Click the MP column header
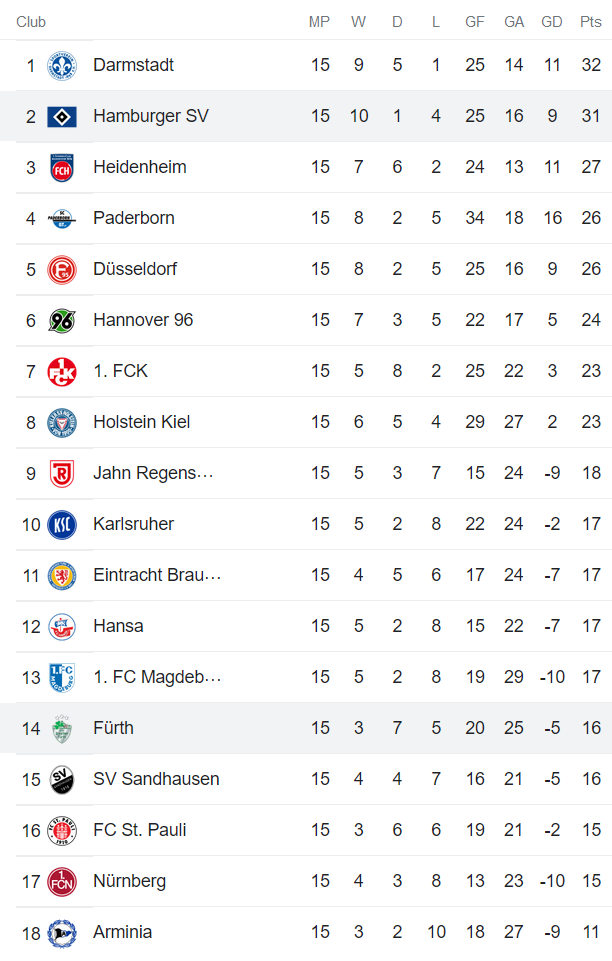 point(319,22)
